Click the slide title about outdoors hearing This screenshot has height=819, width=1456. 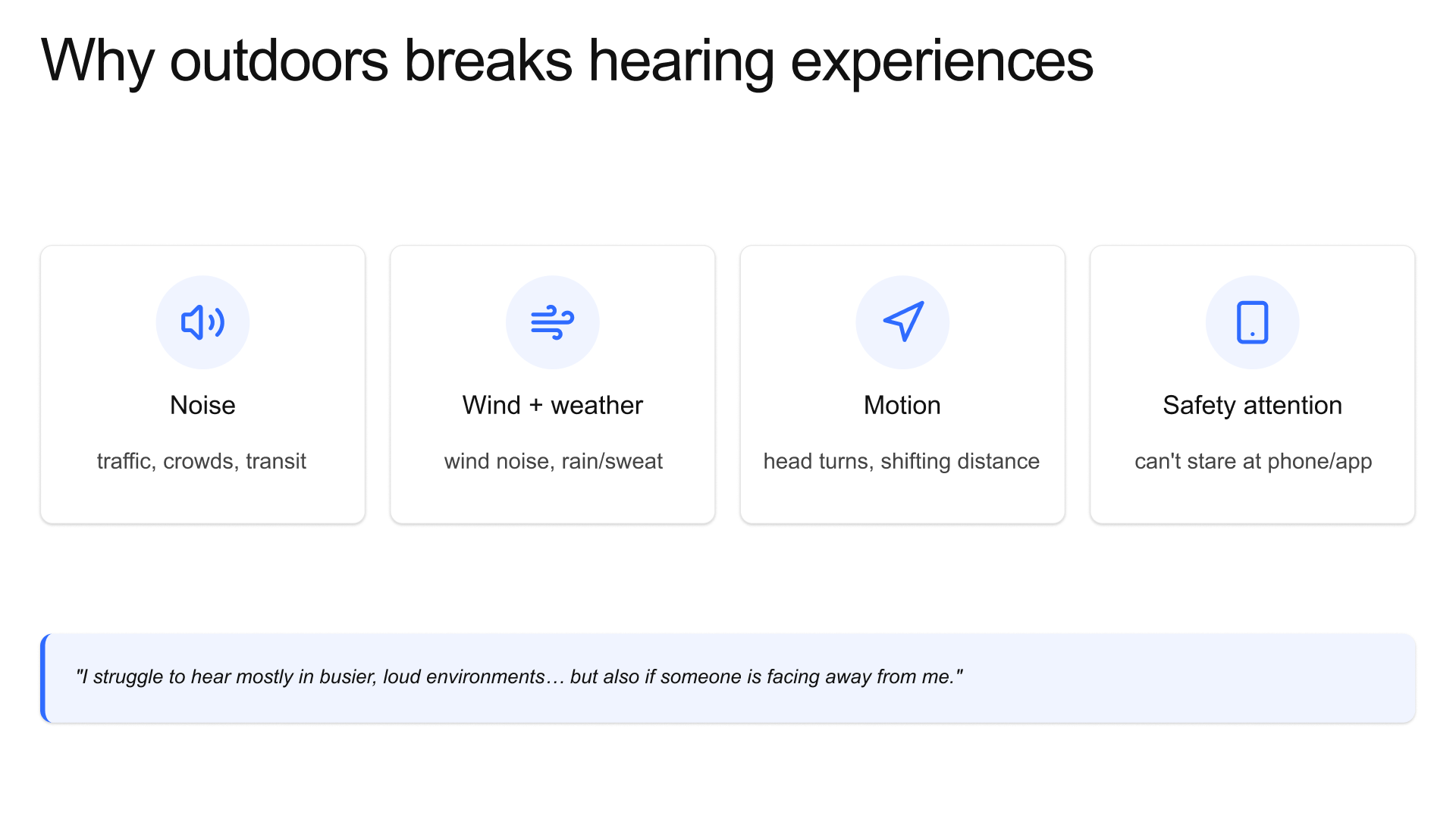(x=566, y=61)
